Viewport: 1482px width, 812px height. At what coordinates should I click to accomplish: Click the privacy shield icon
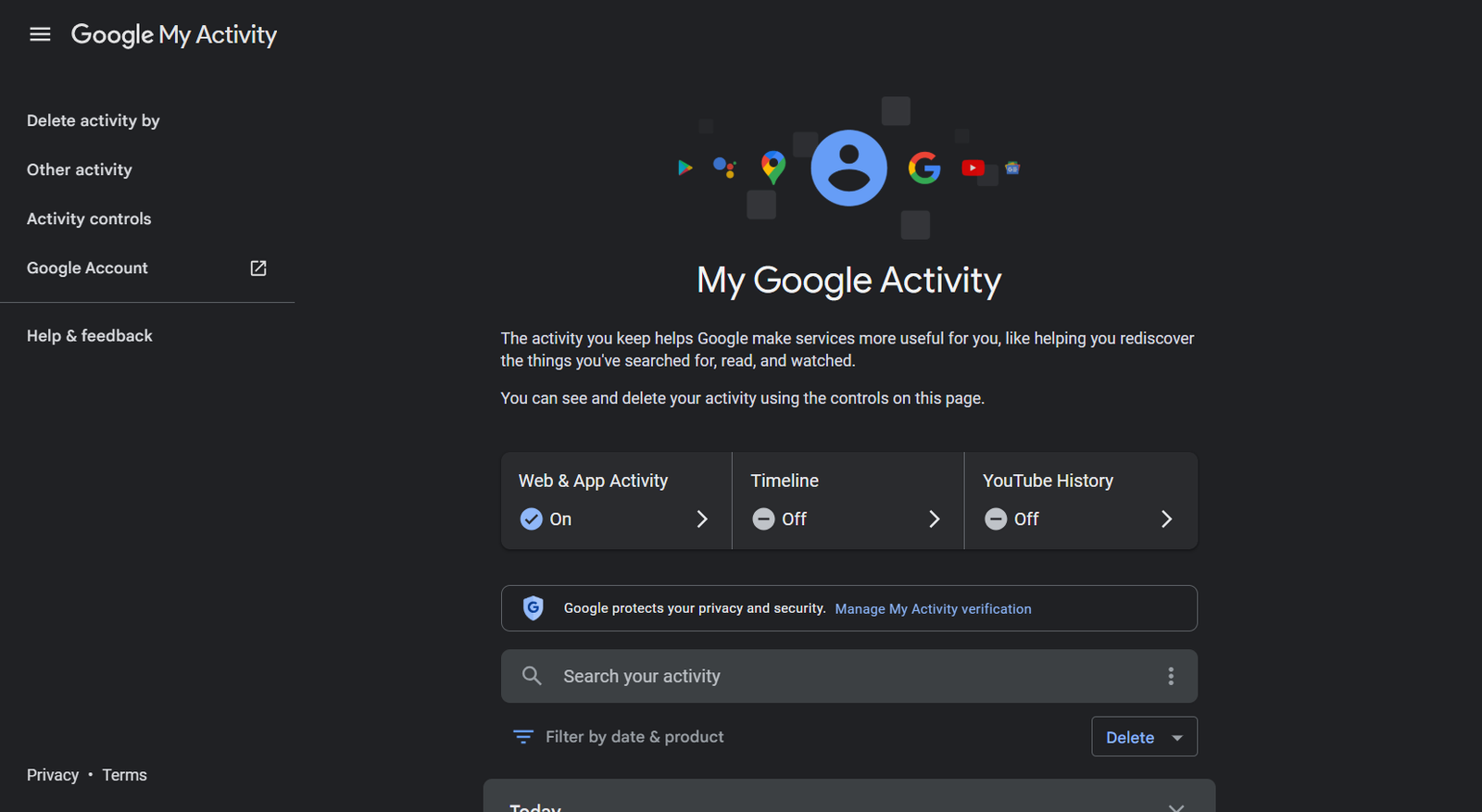[x=534, y=608]
